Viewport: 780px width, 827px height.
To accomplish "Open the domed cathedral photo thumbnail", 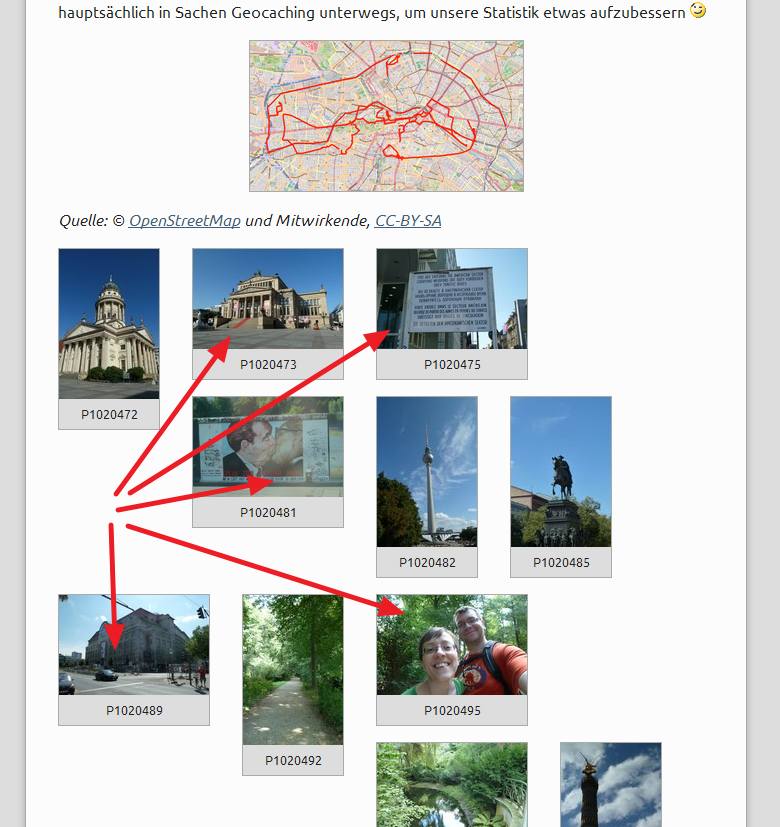I will point(109,323).
